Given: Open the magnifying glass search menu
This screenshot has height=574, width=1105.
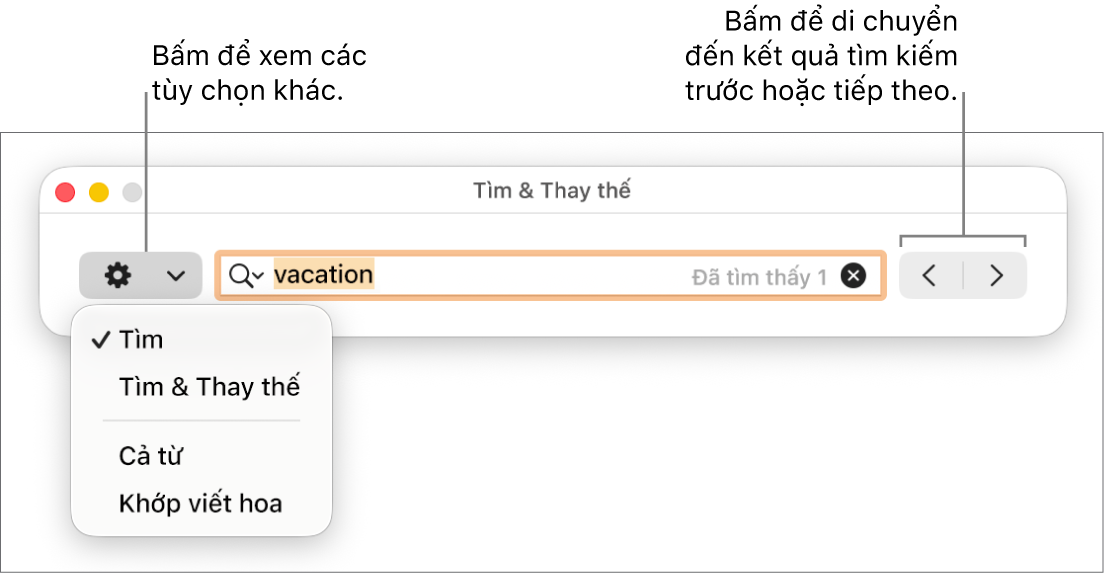Looking at the screenshot, I should 247,276.
